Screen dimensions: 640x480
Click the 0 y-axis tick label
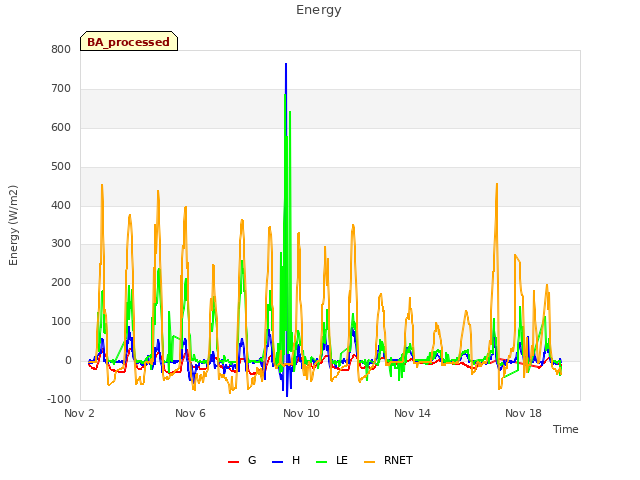click(68, 361)
